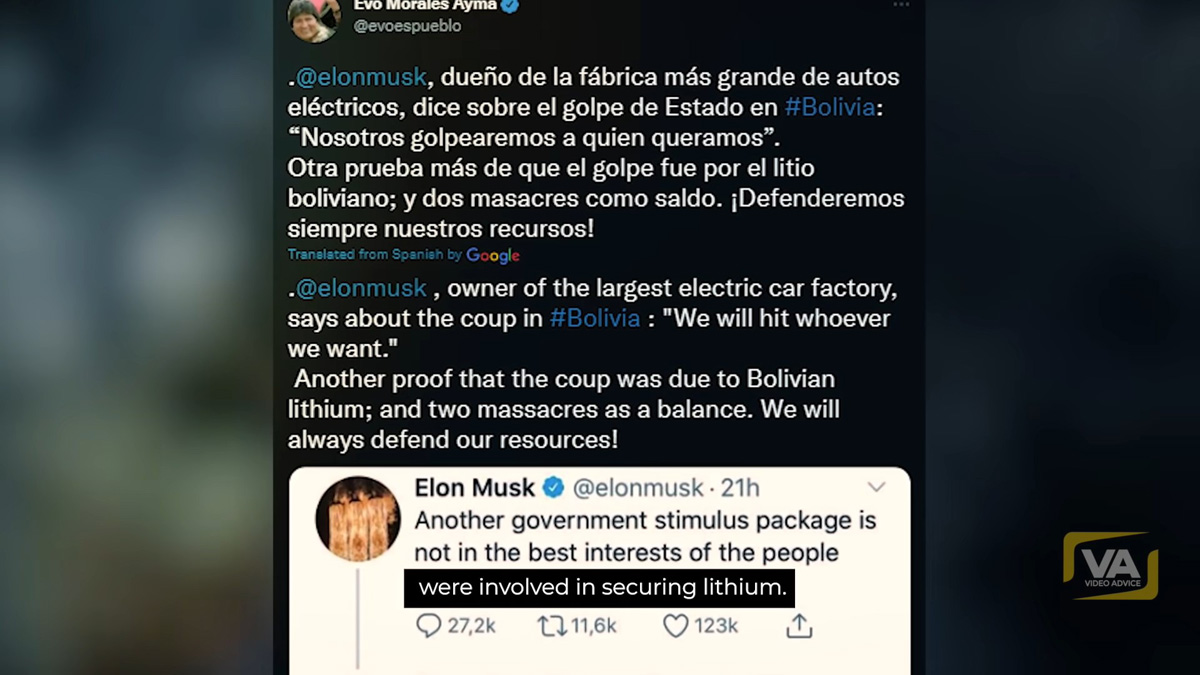Click the VA Video Advice logo
This screenshot has width=1200, height=675.
coord(1110,566)
